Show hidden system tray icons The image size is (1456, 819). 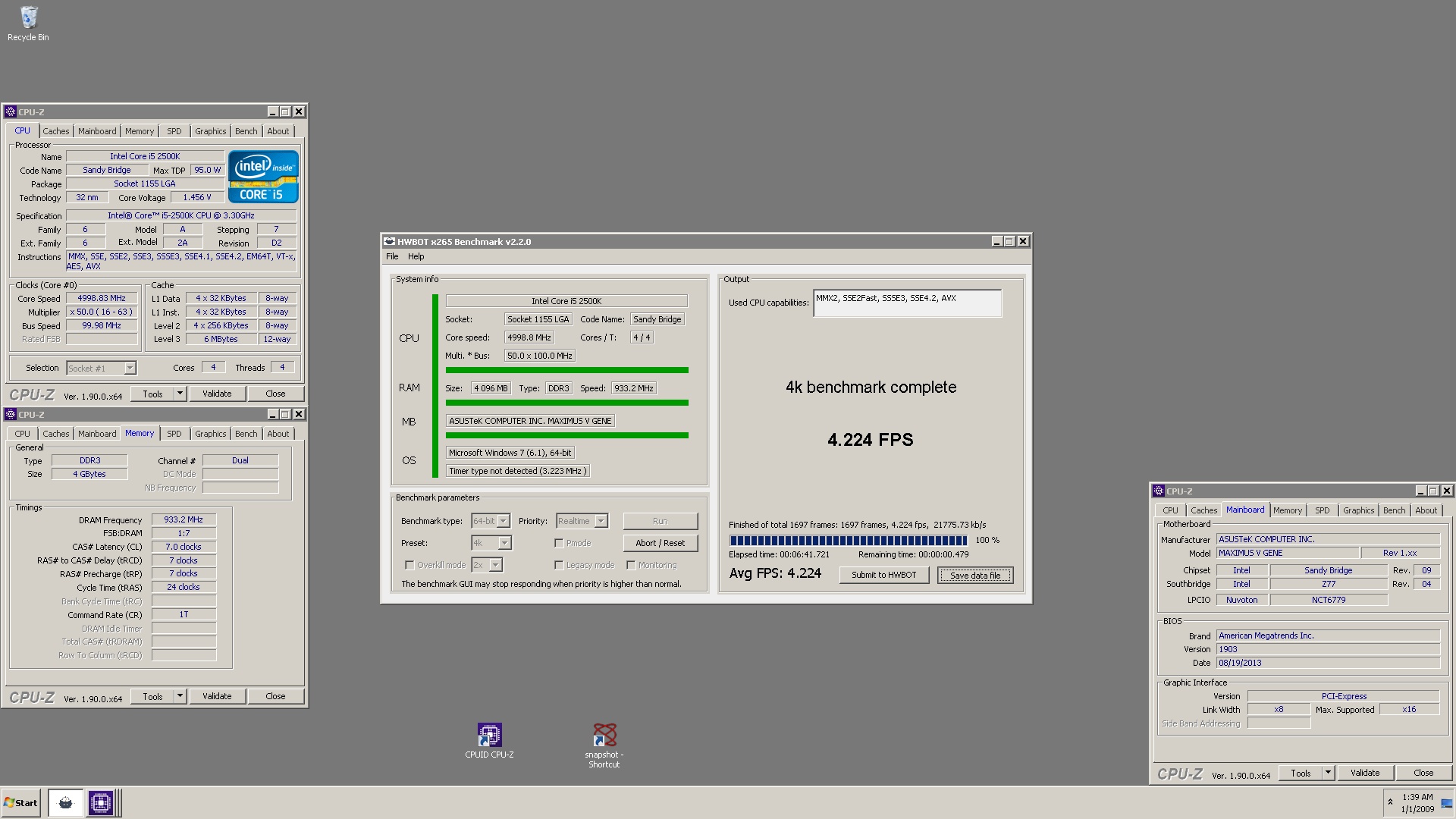tap(1390, 802)
